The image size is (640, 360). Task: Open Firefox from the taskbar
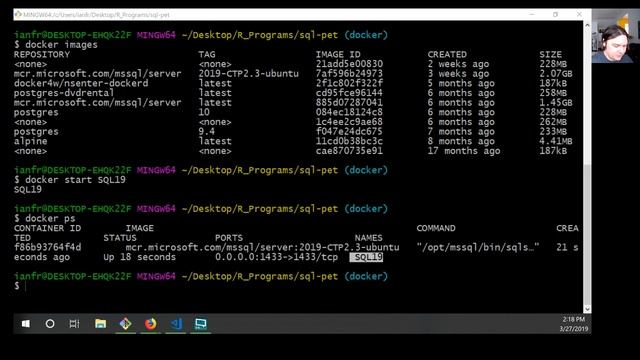coord(151,324)
